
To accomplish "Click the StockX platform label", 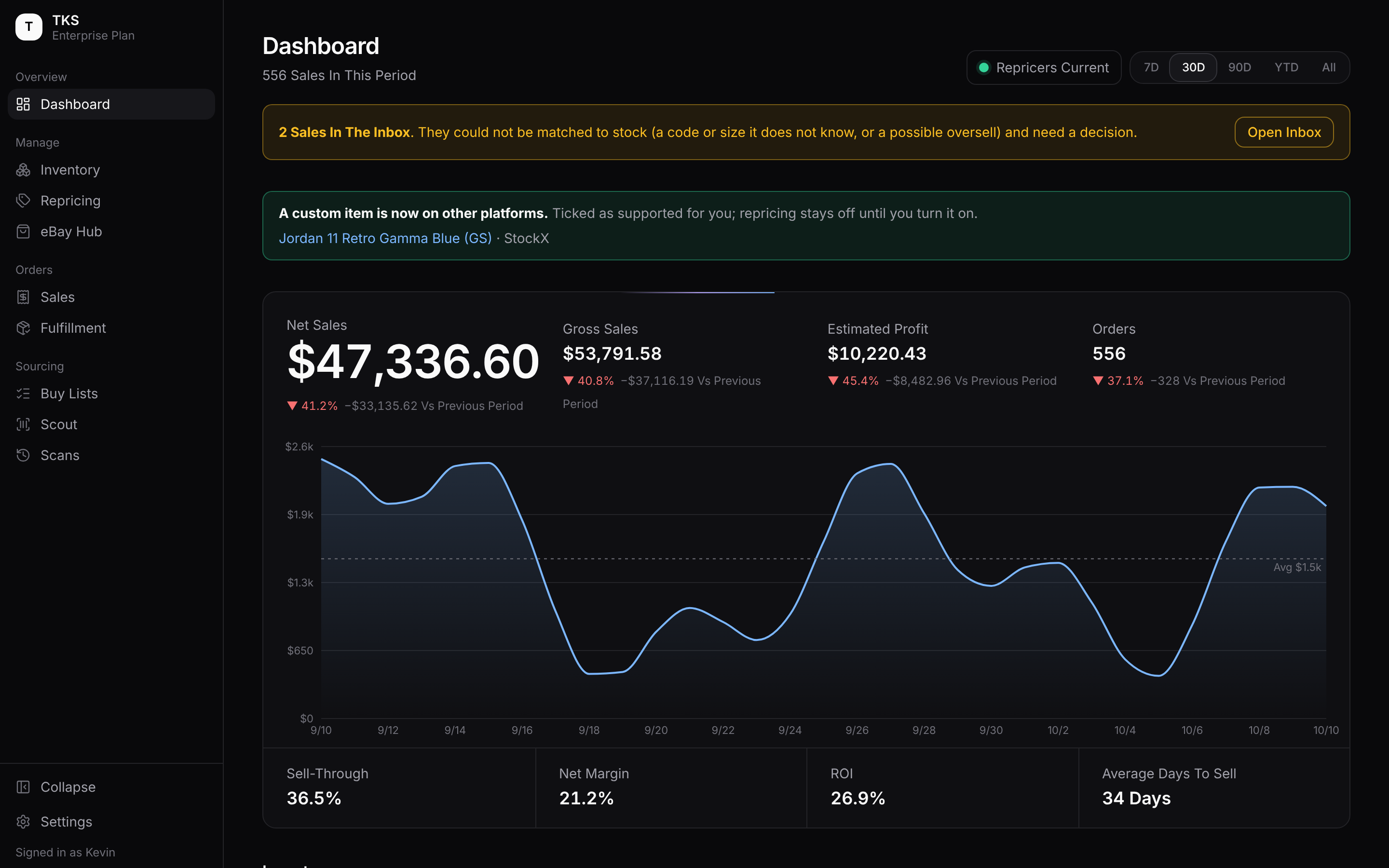I will tap(526, 238).
